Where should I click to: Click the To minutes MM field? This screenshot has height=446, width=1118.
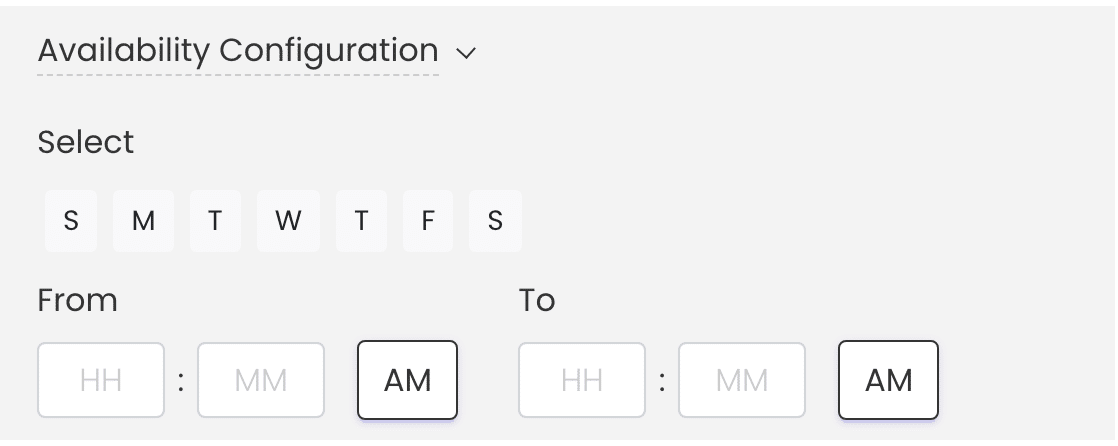742,380
